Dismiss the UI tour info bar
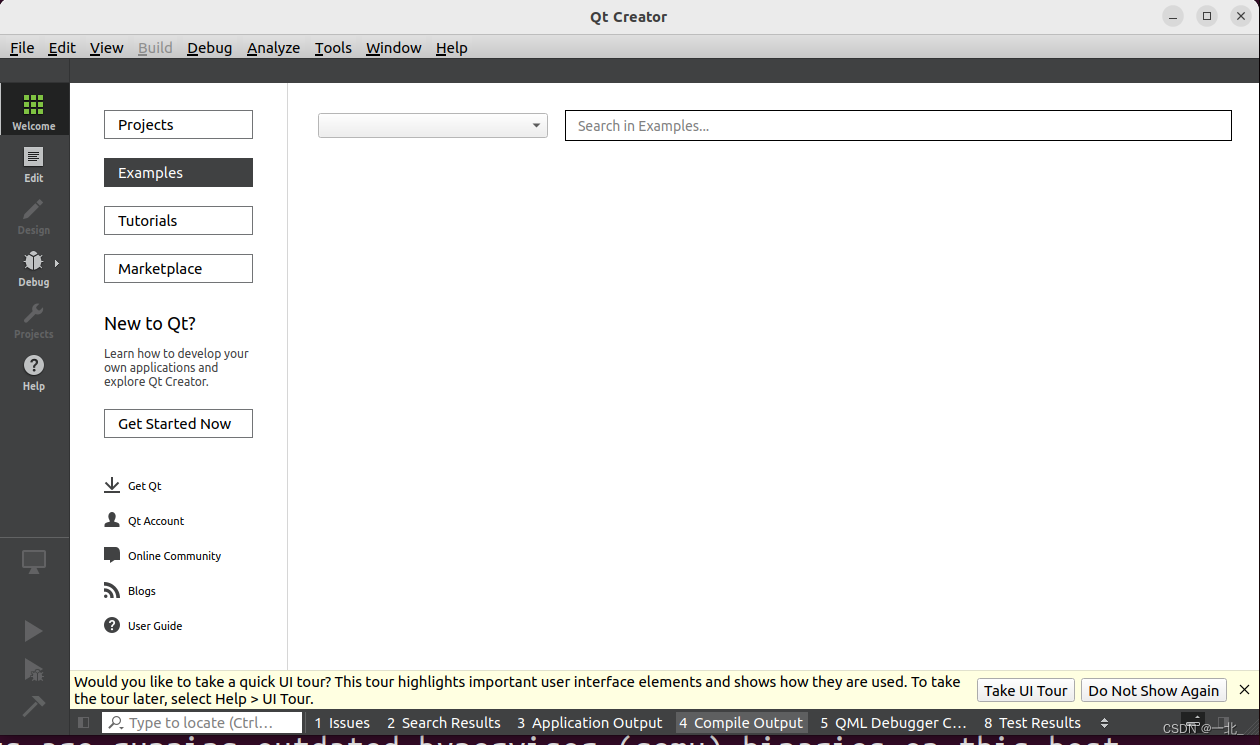The image size is (1260, 745). (1244, 690)
